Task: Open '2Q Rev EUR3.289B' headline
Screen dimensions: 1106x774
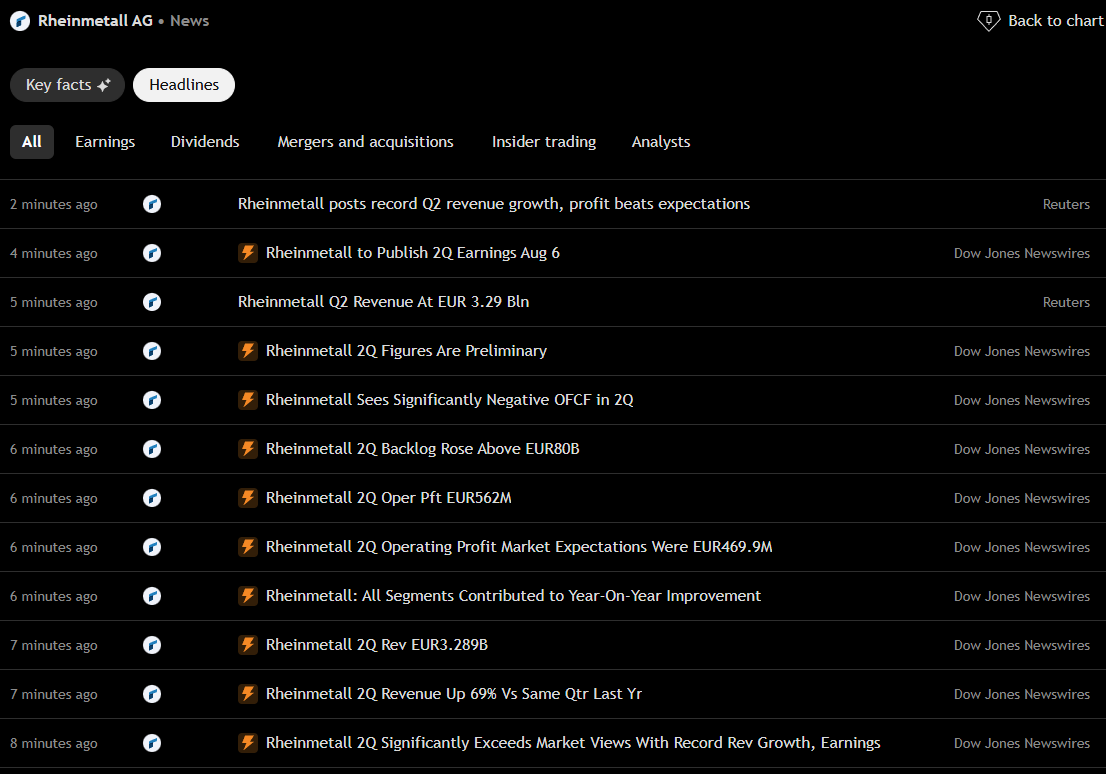Action: pos(377,645)
